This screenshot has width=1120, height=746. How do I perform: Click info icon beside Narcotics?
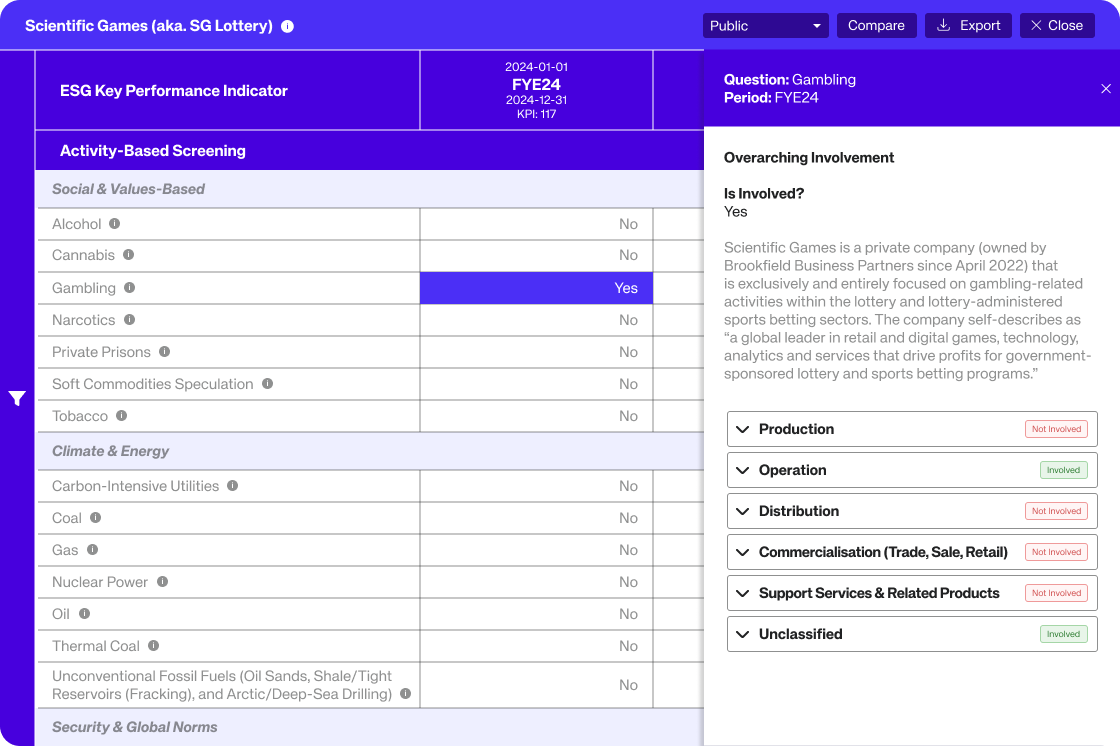tap(129, 319)
